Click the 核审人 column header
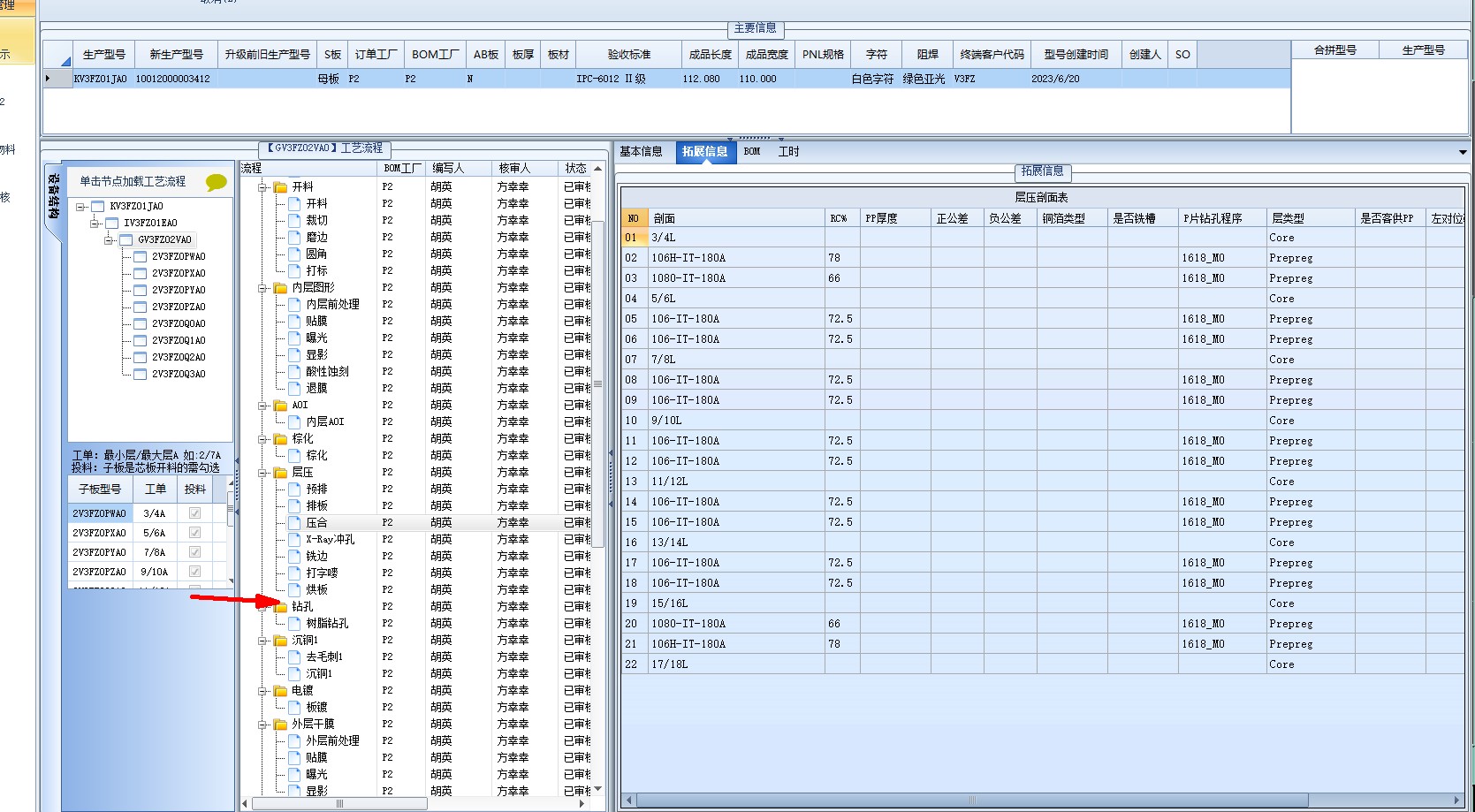Viewport: 1475px width, 812px height. click(525, 168)
